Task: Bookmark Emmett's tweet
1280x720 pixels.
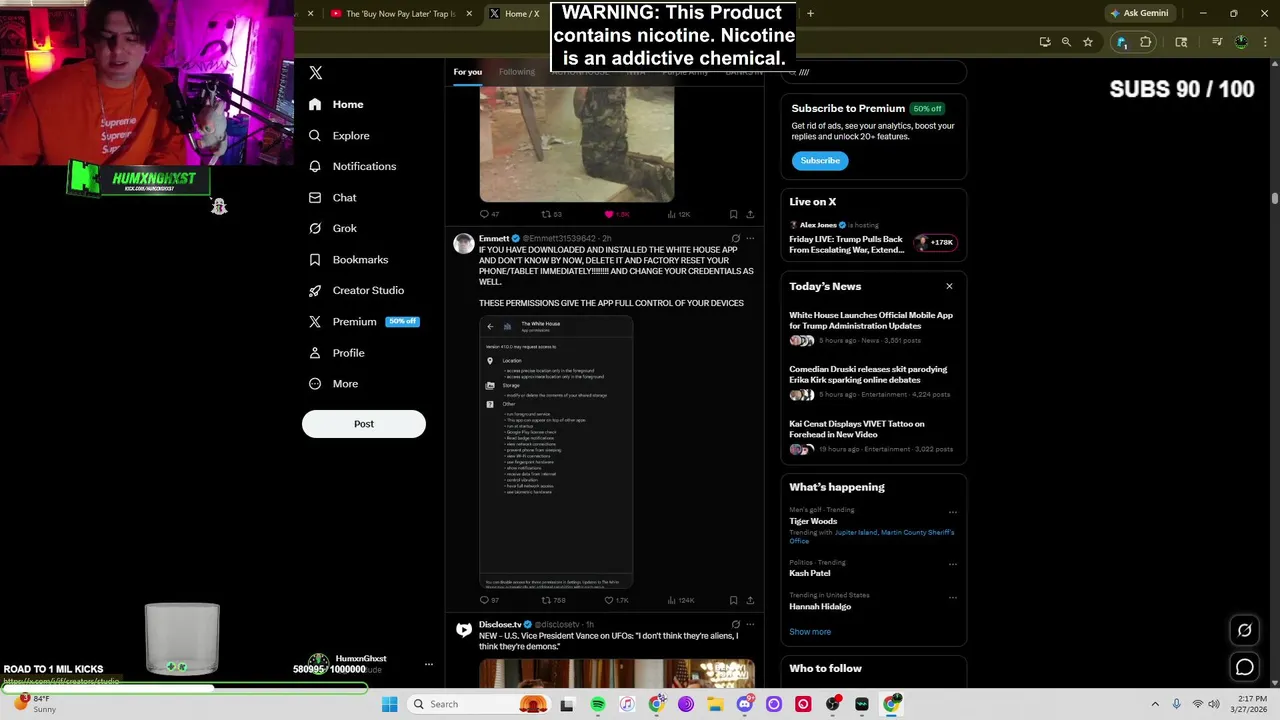Action: point(733,600)
